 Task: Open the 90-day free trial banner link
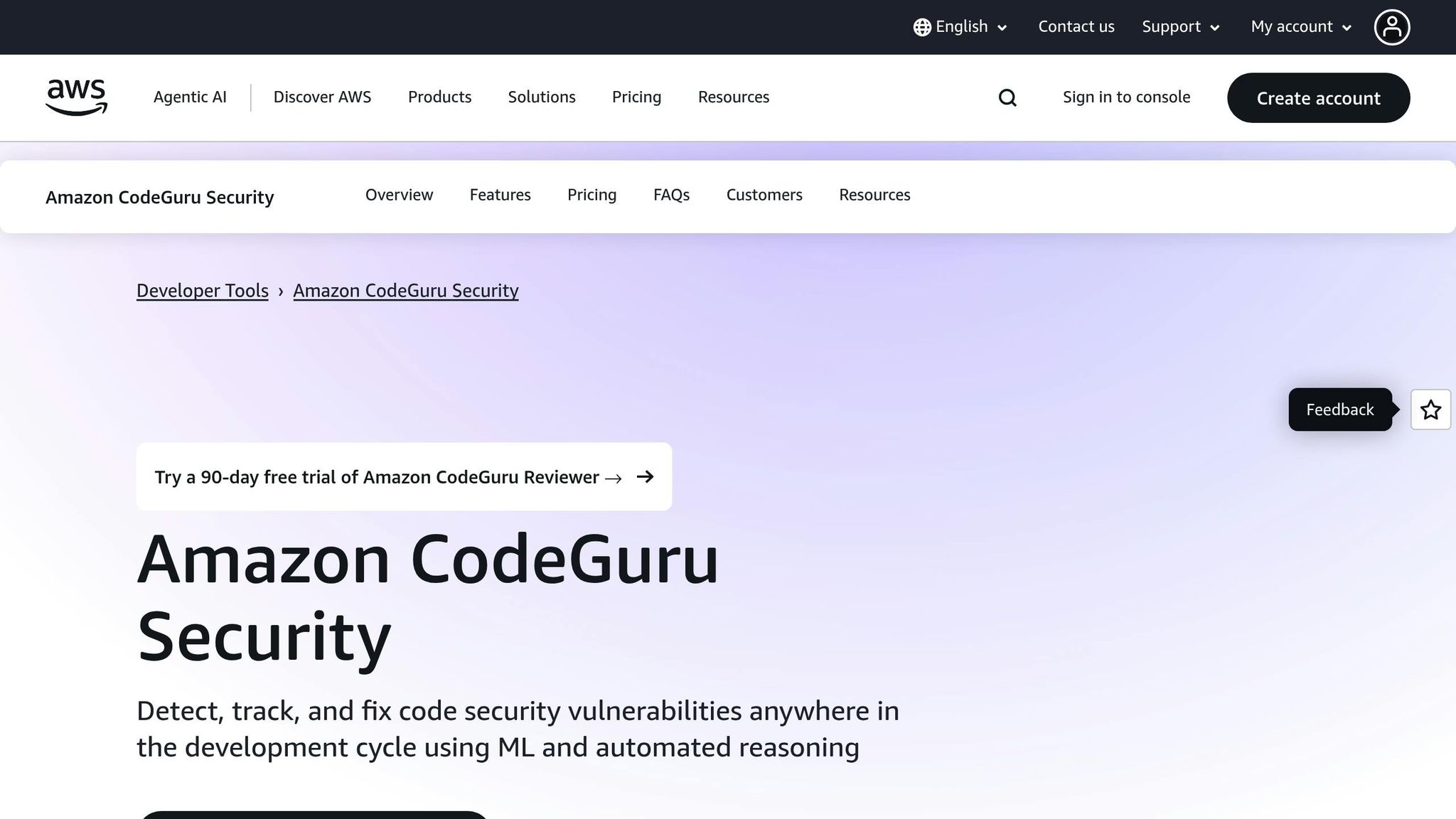(x=404, y=476)
